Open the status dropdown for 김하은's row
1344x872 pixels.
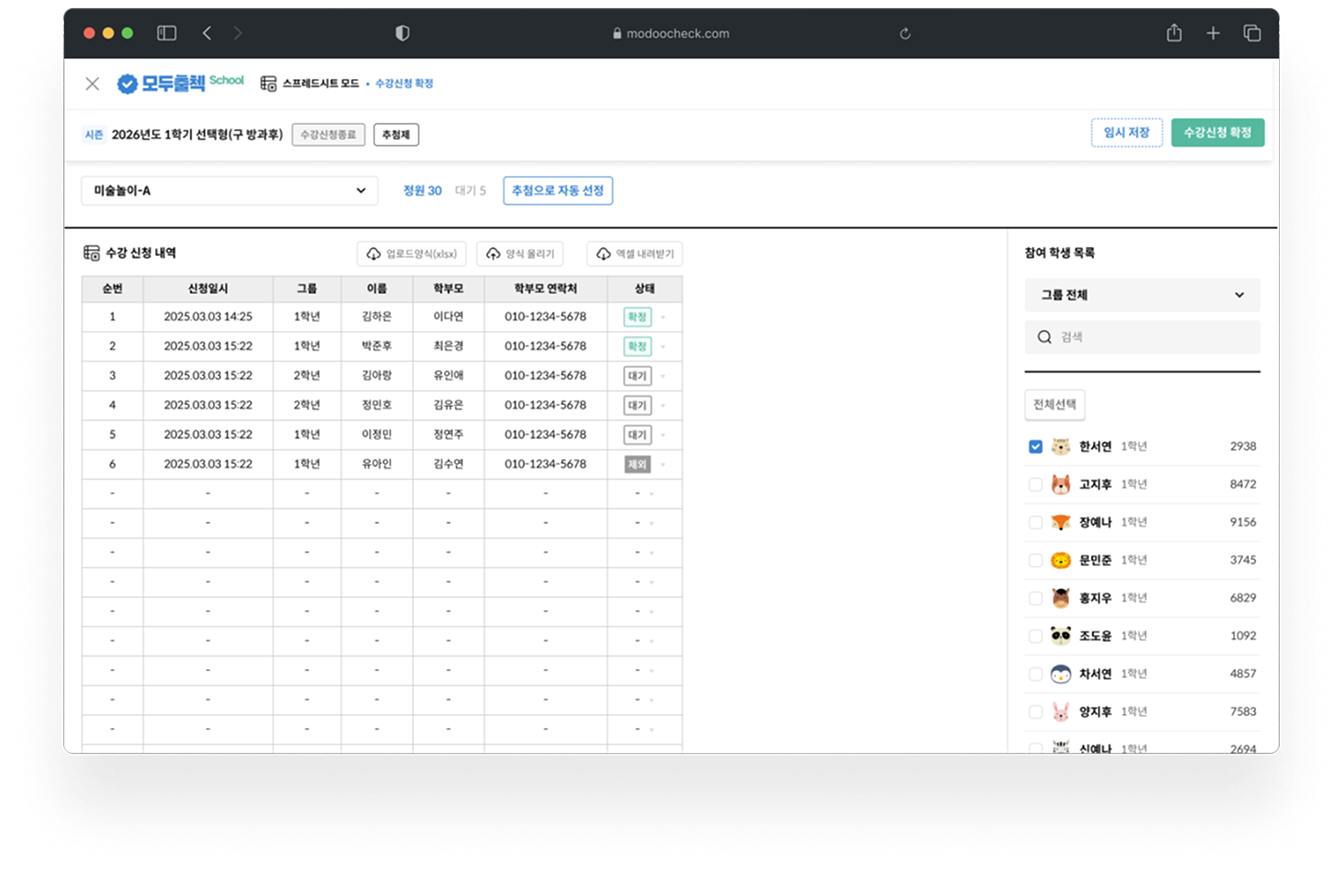click(662, 317)
